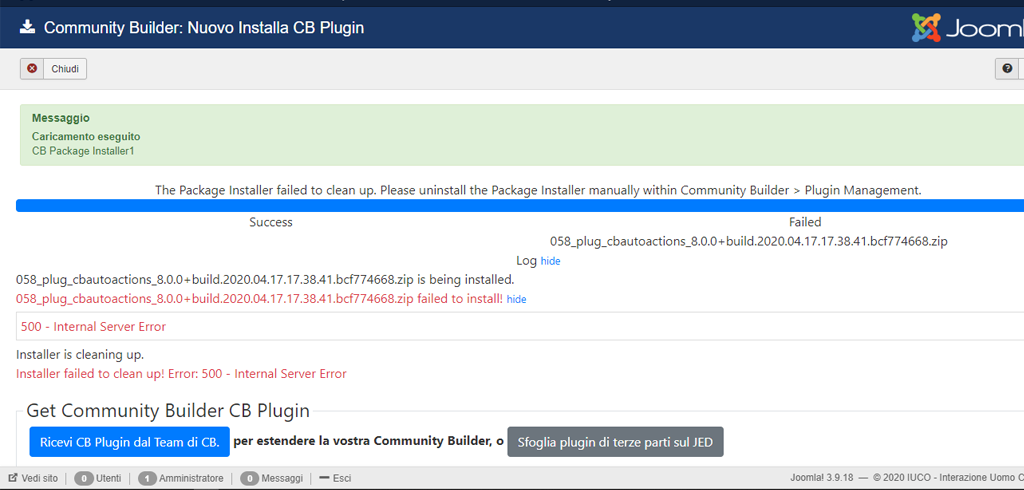
Task: Click the CB Package Installer1 text
Action: click(83, 151)
